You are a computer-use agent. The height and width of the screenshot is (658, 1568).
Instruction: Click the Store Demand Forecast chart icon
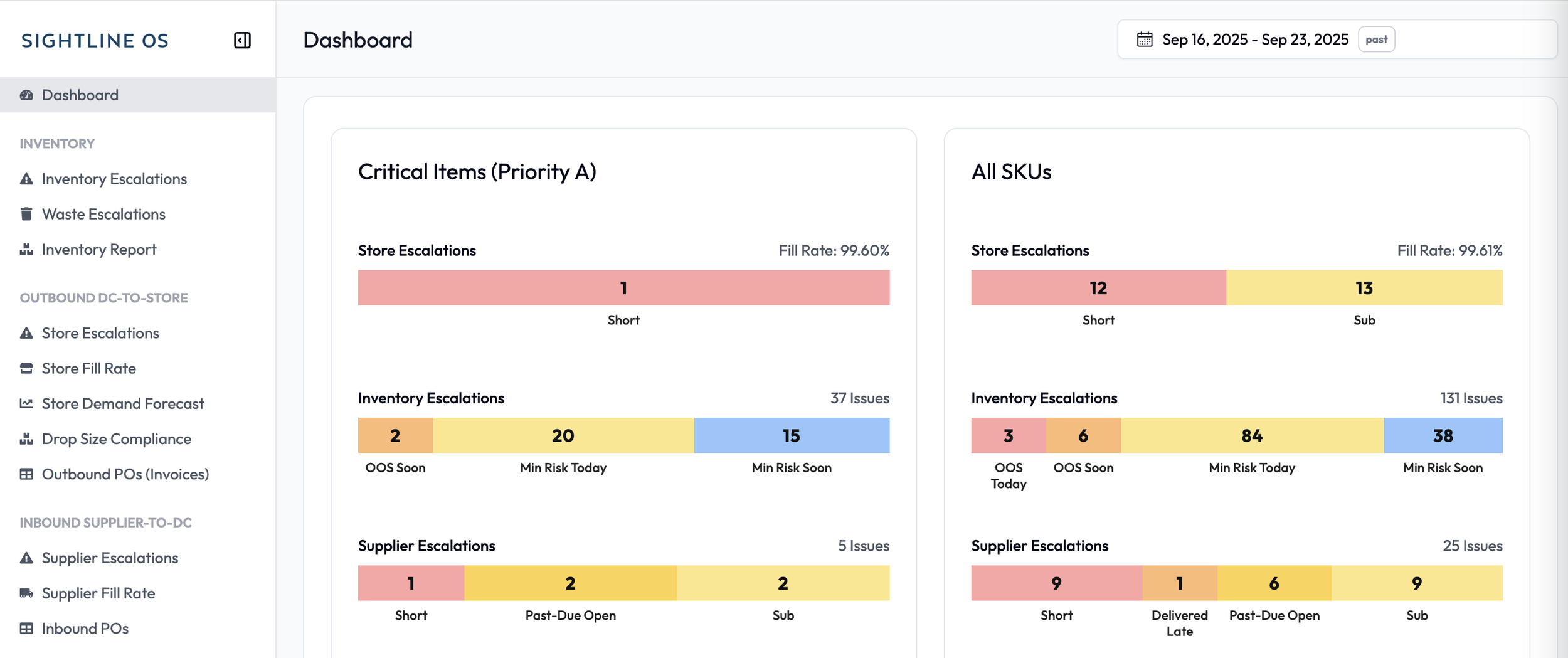26,403
